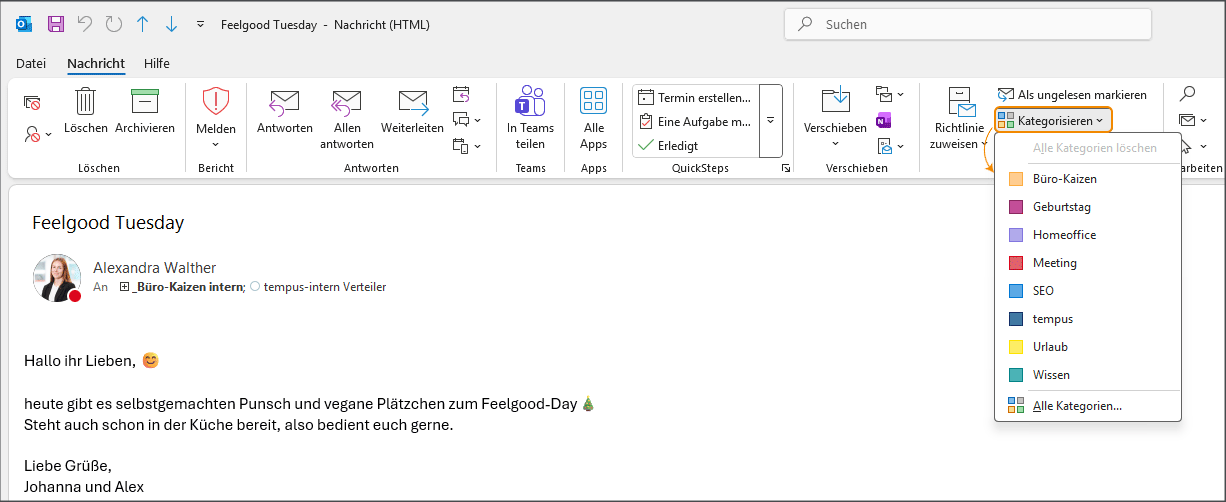The width and height of the screenshot is (1226, 502).
Task: Forward the email using Weiterleiten
Action: click(x=412, y=103)
